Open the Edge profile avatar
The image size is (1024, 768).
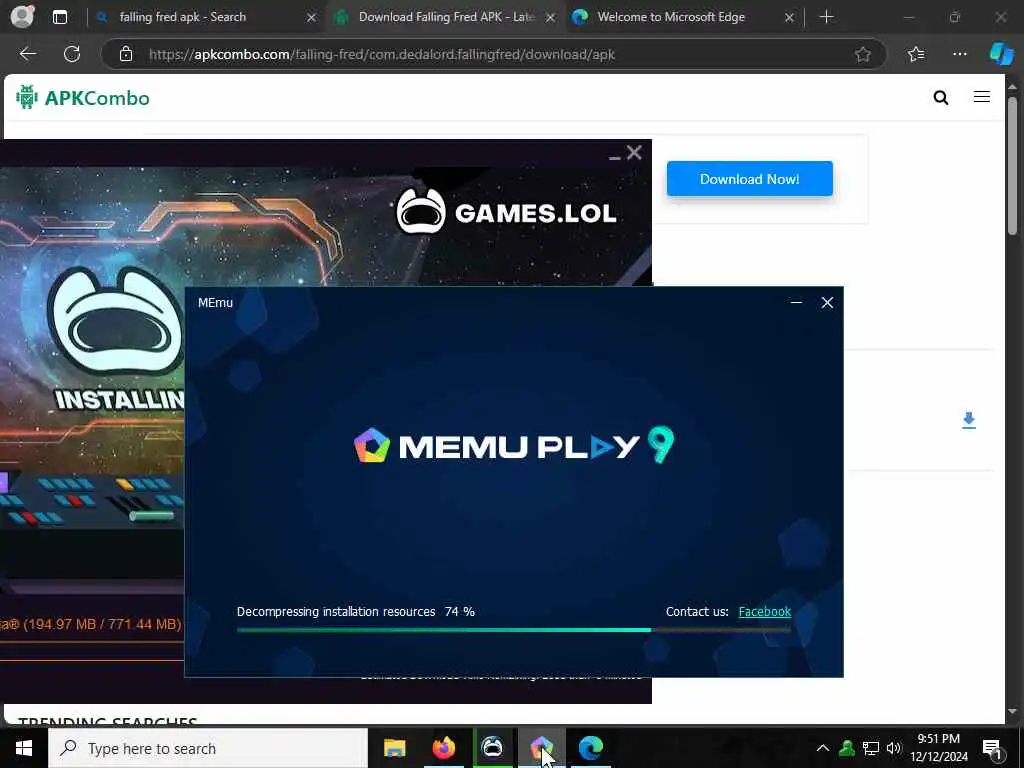point(22,16)
